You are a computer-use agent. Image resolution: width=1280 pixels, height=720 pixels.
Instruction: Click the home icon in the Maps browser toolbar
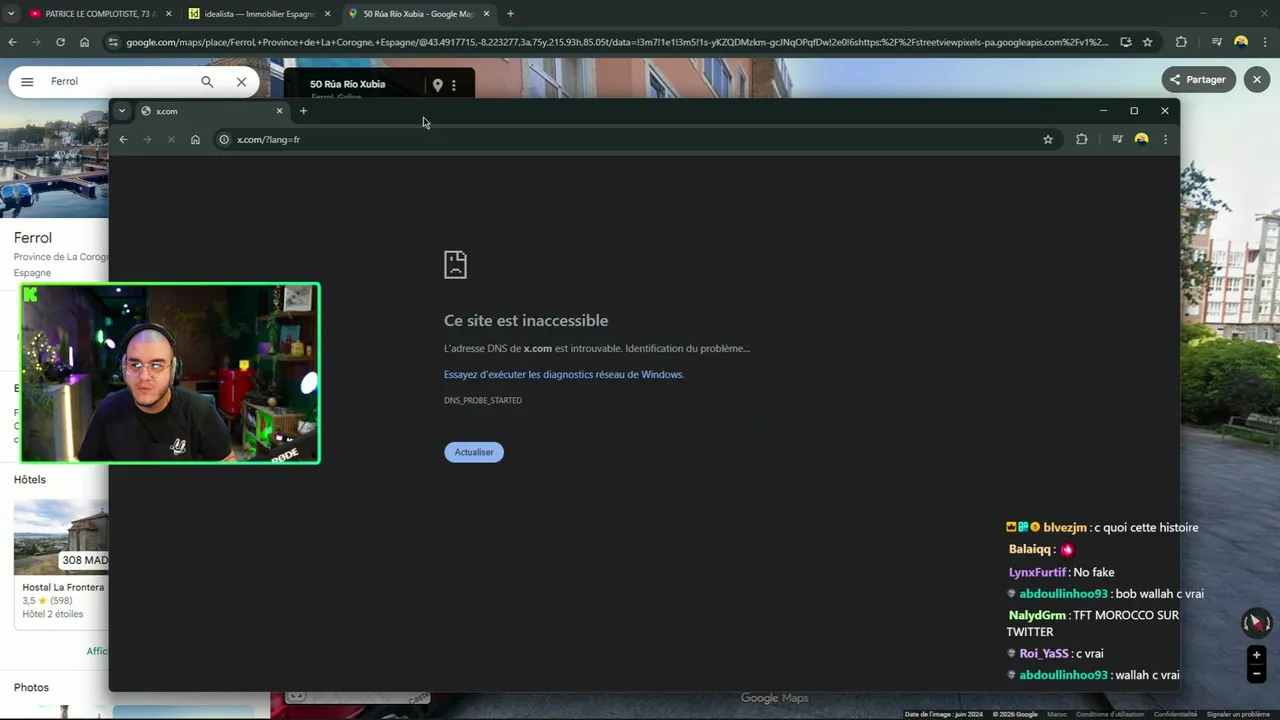(84, 42)
